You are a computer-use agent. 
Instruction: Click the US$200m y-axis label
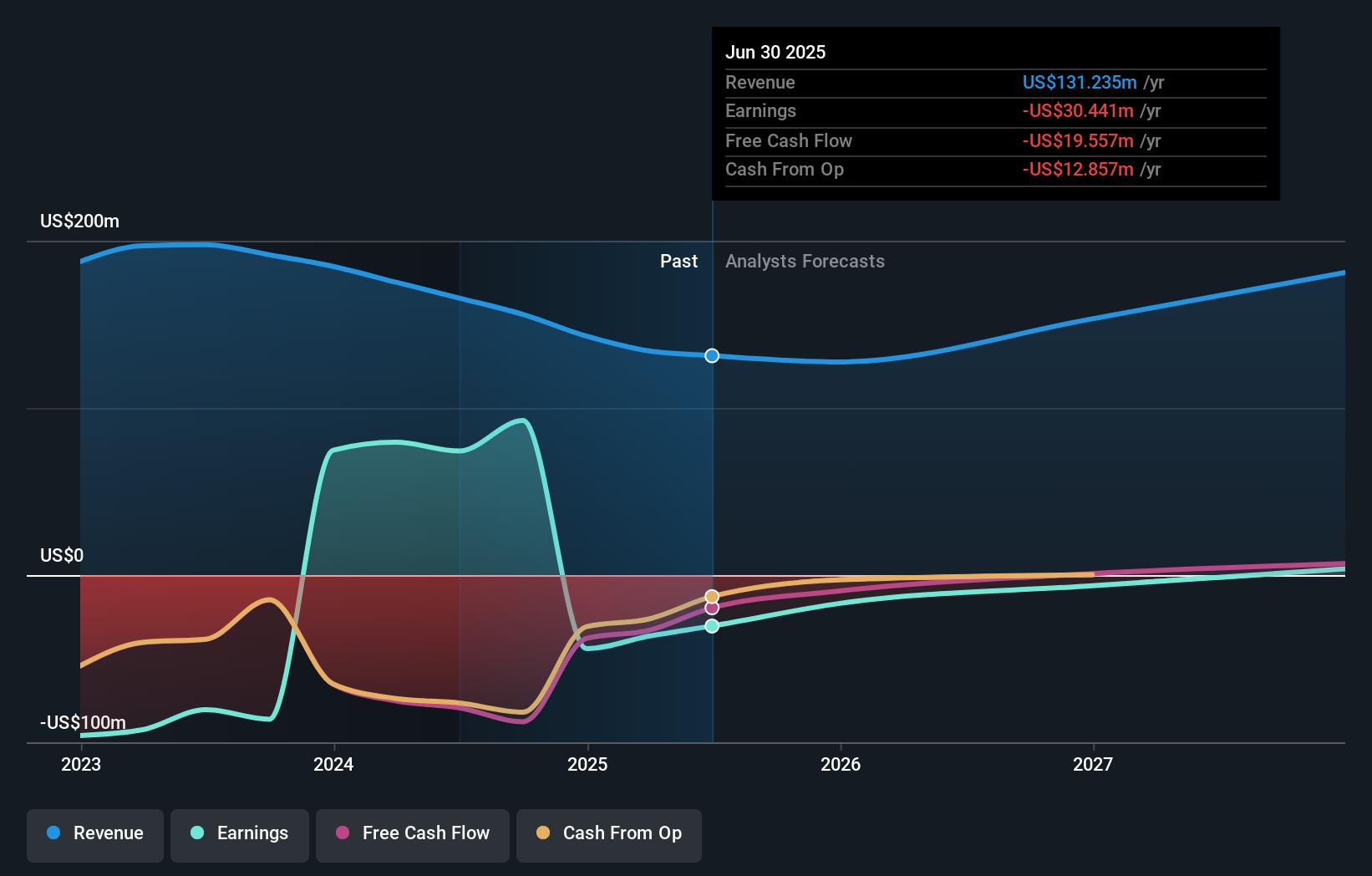tap(79, 222)
